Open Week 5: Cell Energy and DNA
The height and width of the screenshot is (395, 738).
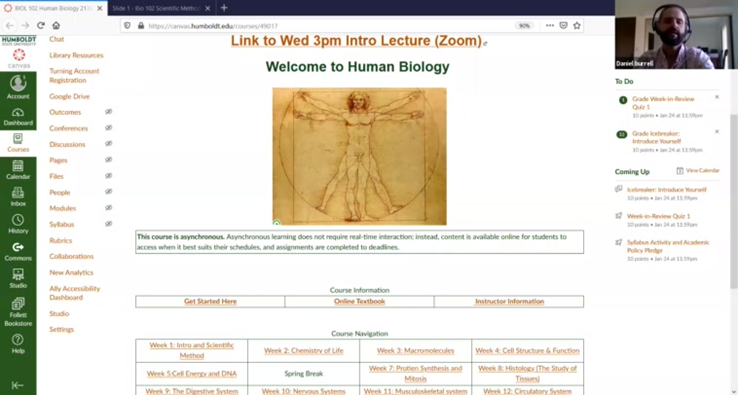[192, 374]
